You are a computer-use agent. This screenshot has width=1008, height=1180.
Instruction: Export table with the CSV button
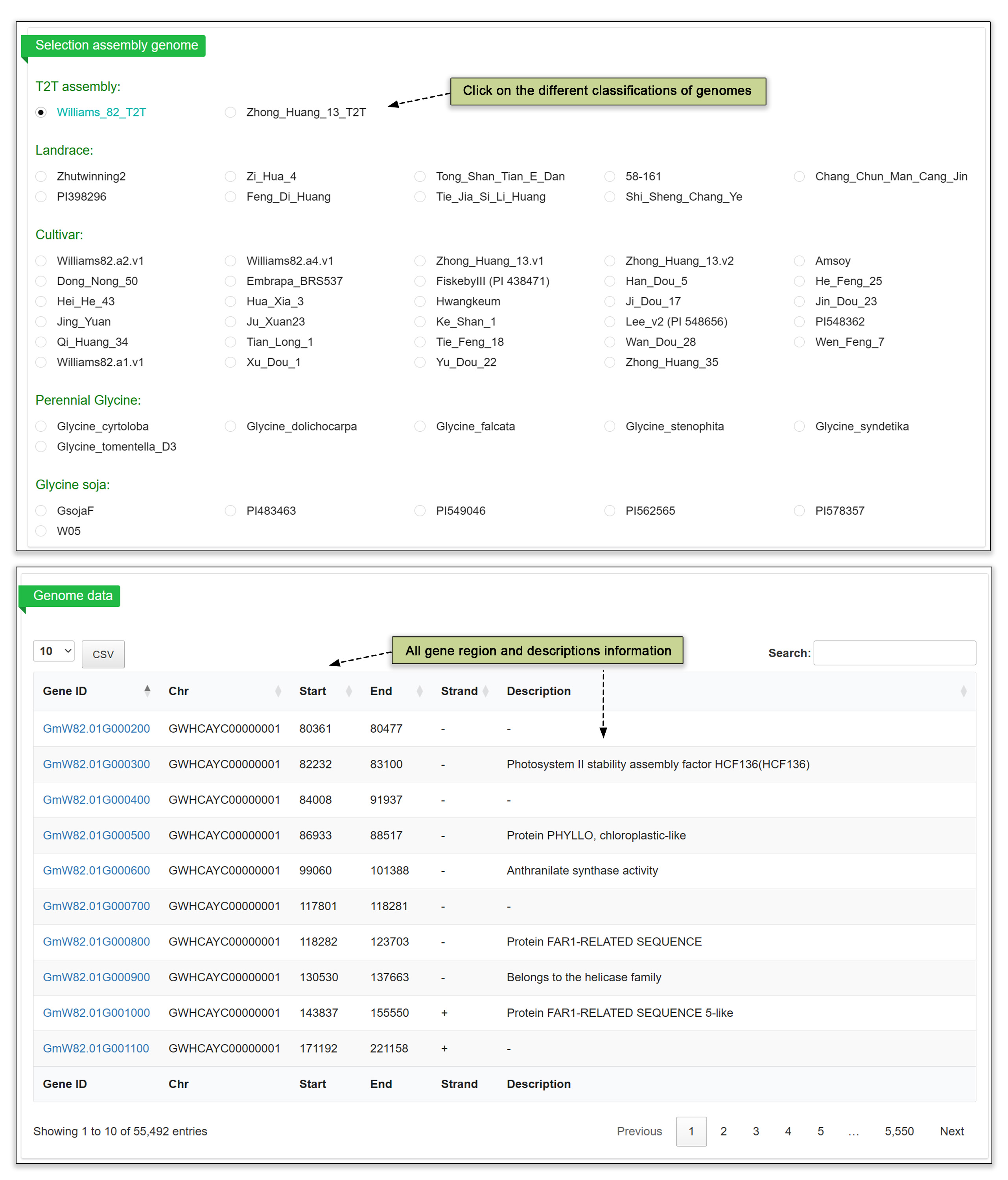[103, 654]
